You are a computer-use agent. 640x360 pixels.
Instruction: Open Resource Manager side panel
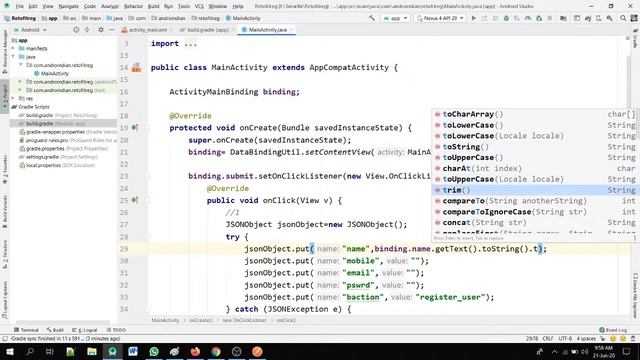(4, 51)
